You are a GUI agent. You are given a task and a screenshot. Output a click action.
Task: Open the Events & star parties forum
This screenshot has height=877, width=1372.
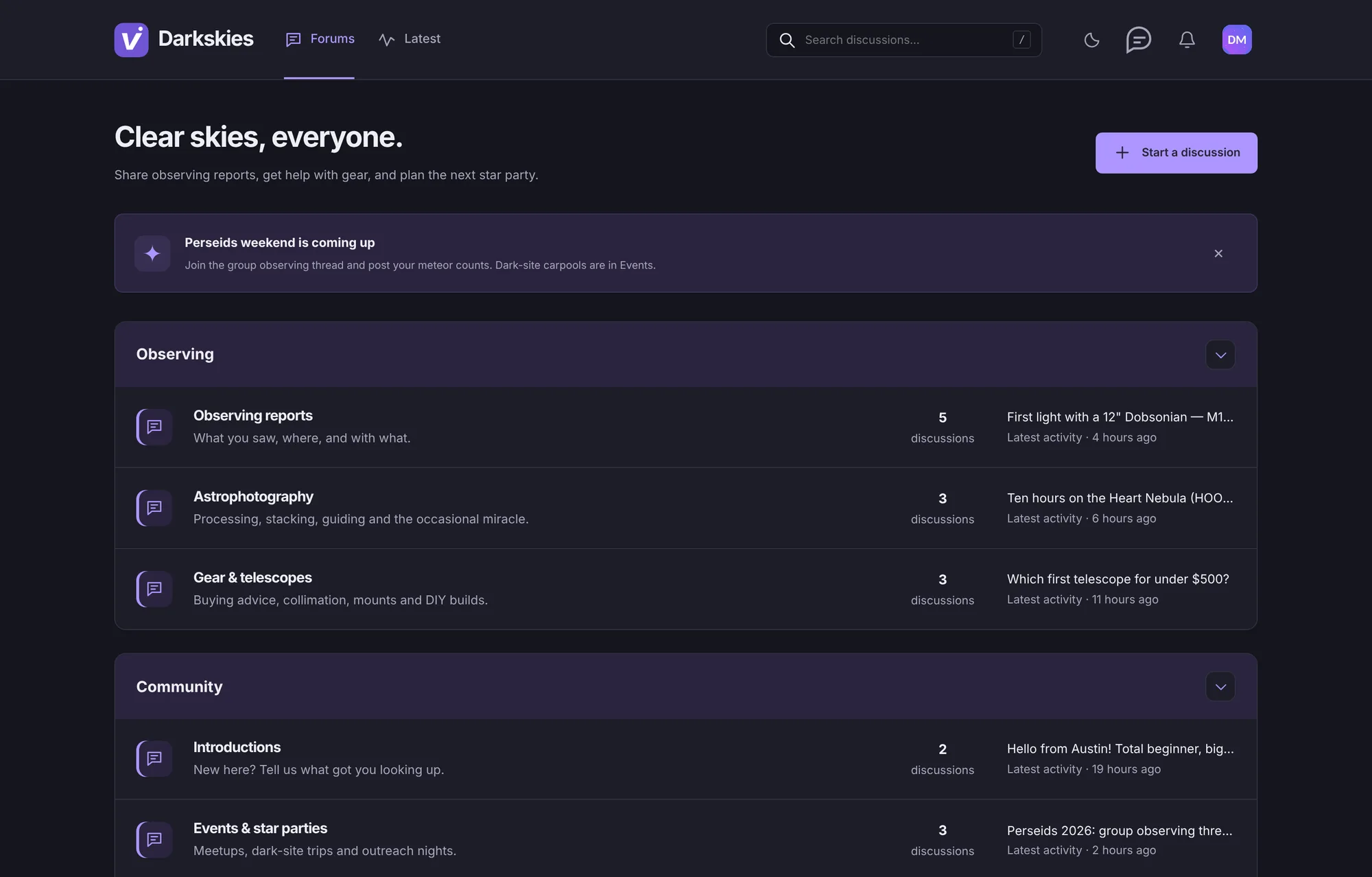(x=260, y=828)
